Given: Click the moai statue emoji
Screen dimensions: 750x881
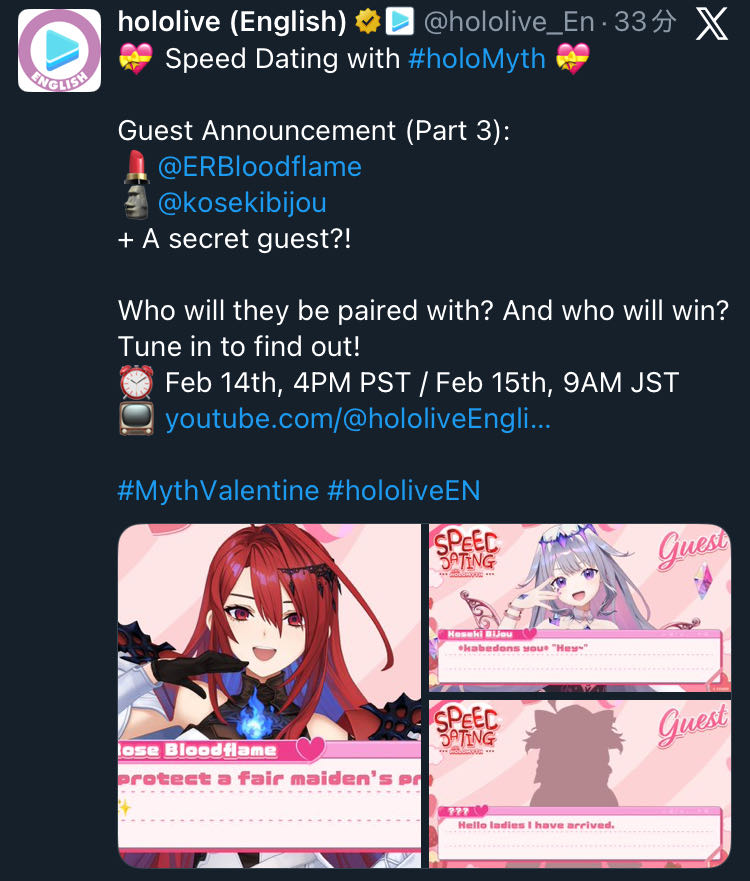Looking at the screenshot, I should point(136,202).
